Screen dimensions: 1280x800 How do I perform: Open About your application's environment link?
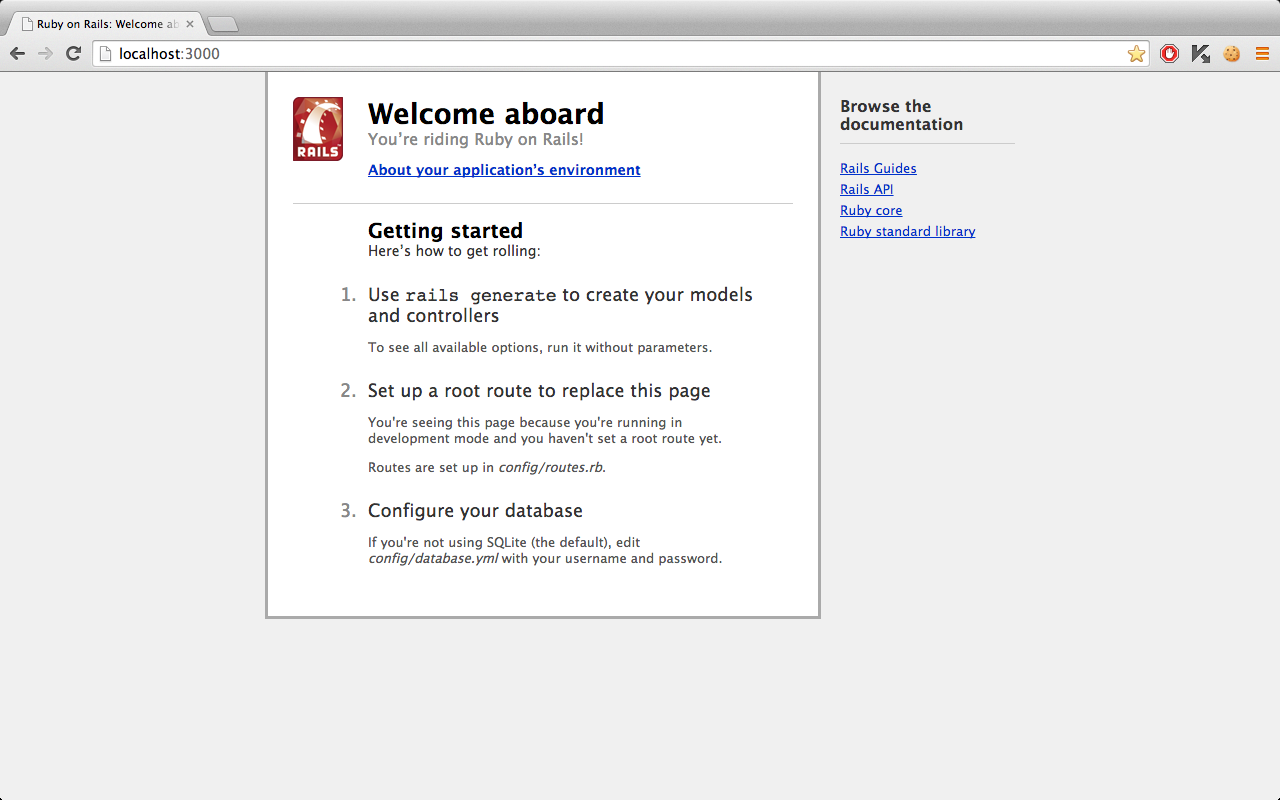point(504,170)
